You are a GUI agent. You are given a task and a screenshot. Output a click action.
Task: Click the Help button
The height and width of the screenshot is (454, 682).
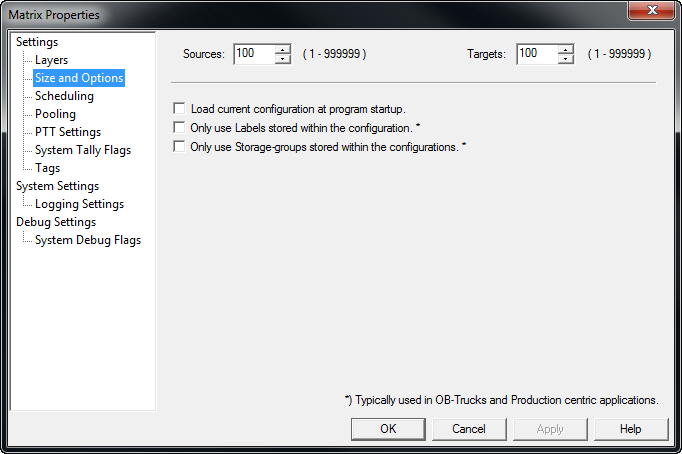pyautogui.click(x=630, y=428)
